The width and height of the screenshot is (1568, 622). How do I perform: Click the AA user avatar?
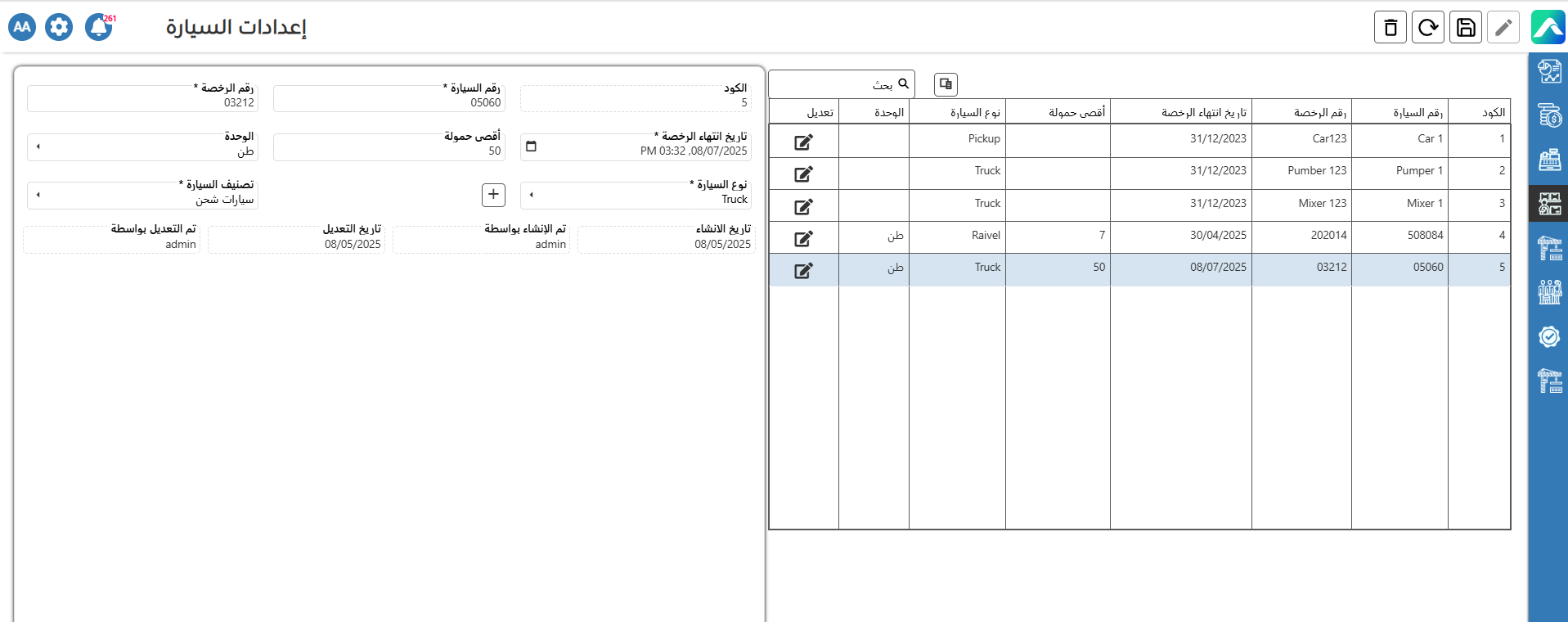22,27
